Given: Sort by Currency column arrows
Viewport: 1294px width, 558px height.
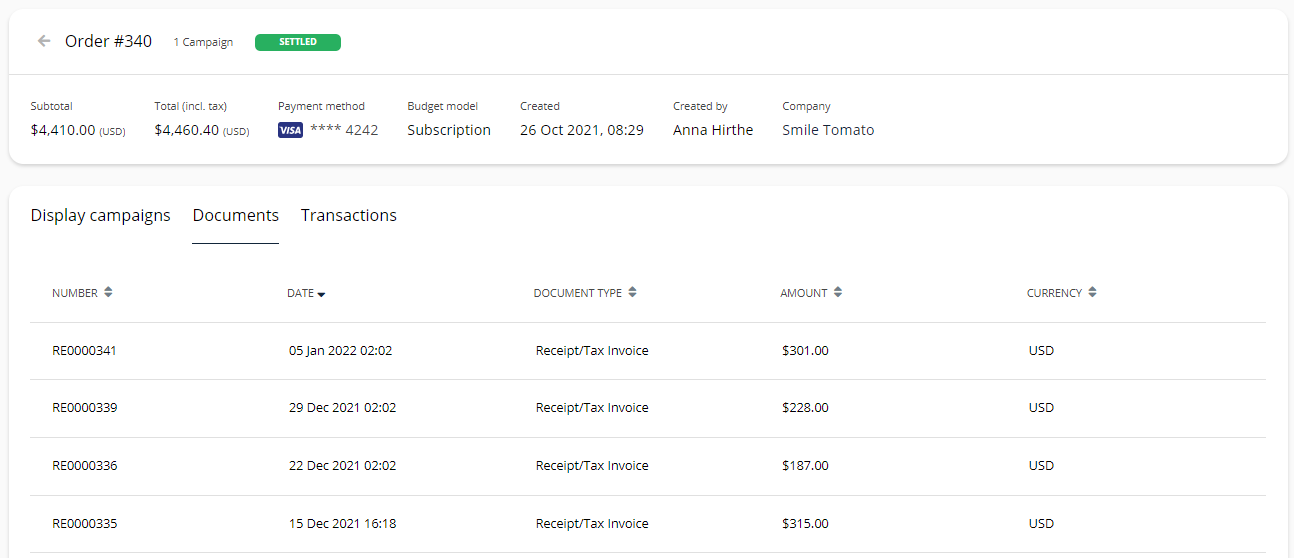Looking at the screenshot, I should pos(1093,293).
